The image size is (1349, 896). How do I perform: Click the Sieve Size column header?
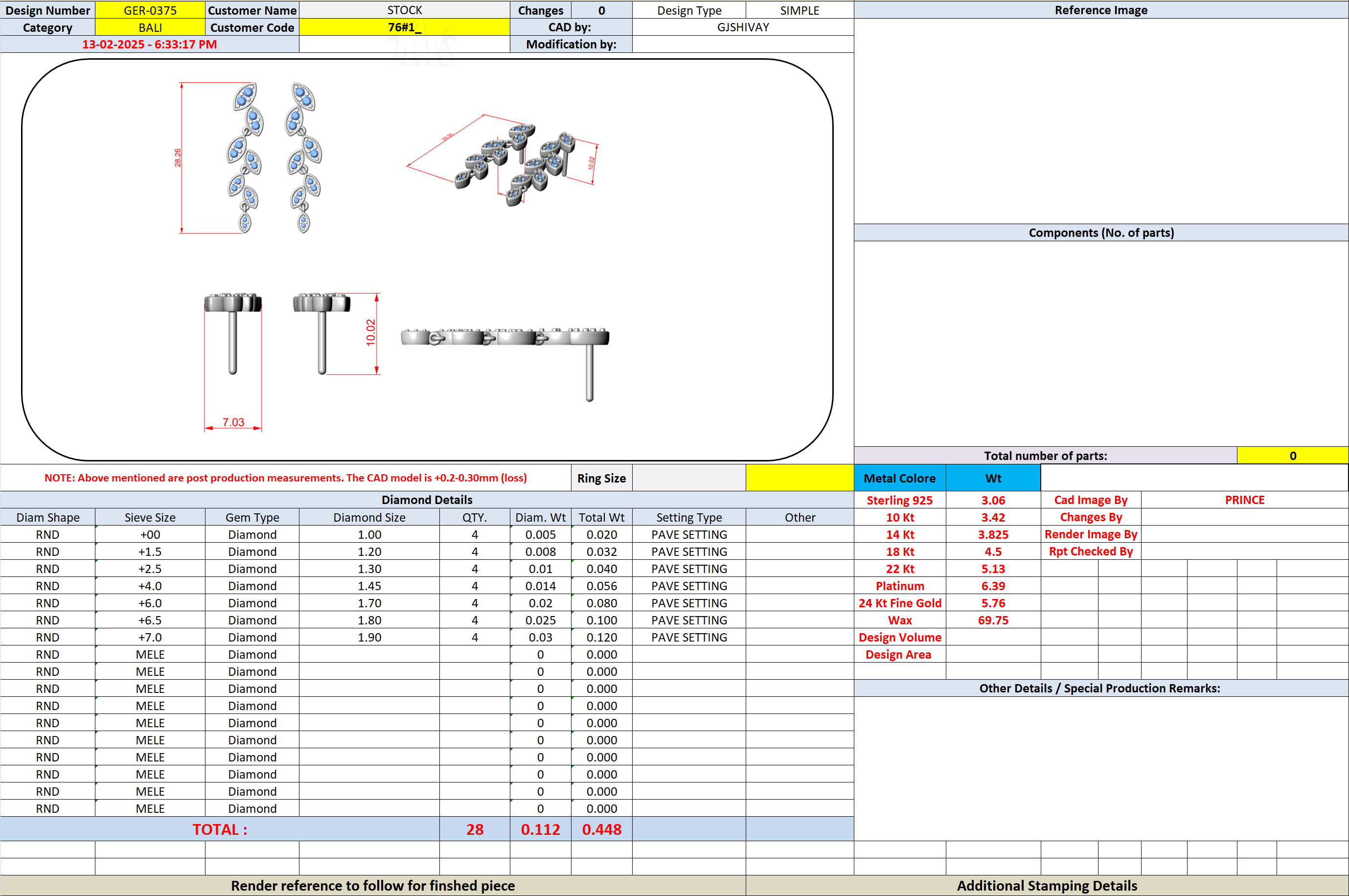150,517
